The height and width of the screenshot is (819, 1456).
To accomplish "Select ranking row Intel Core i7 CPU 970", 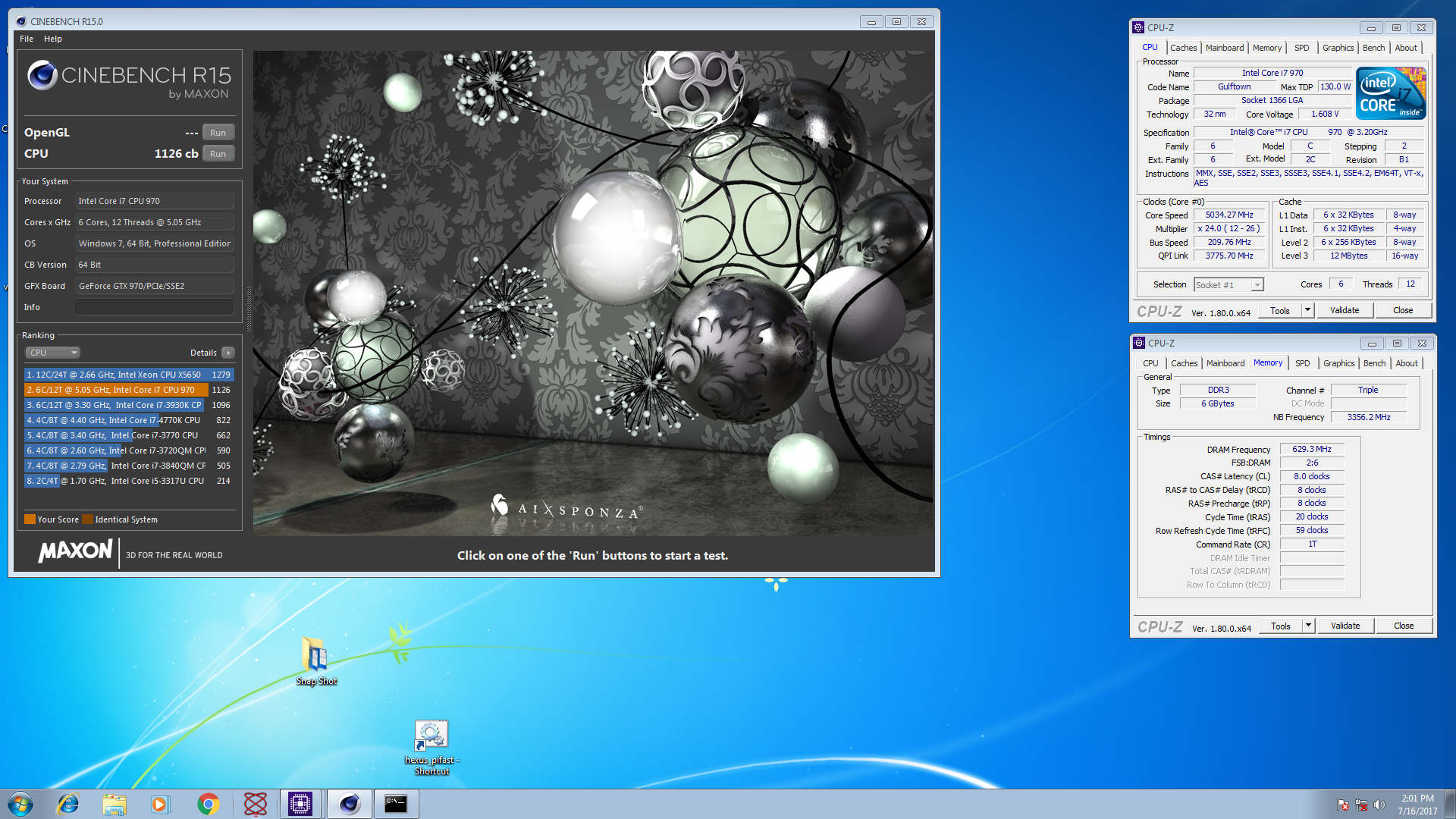I will [129, 390].
